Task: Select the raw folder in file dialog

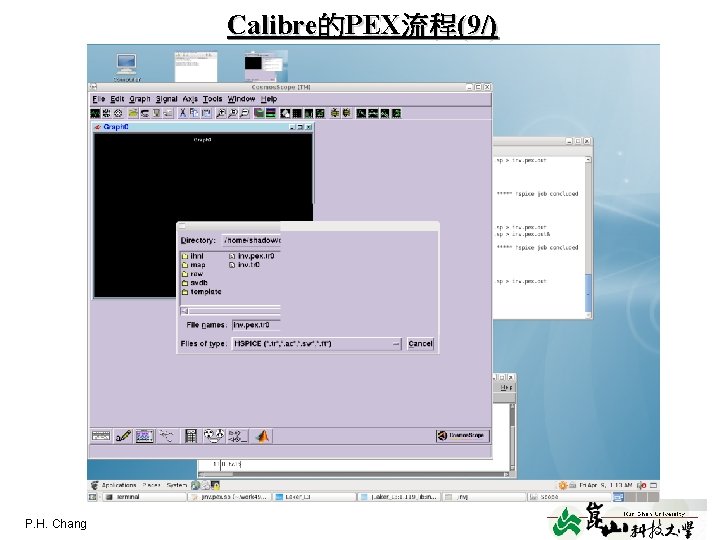Action: [x=192, y=274]
